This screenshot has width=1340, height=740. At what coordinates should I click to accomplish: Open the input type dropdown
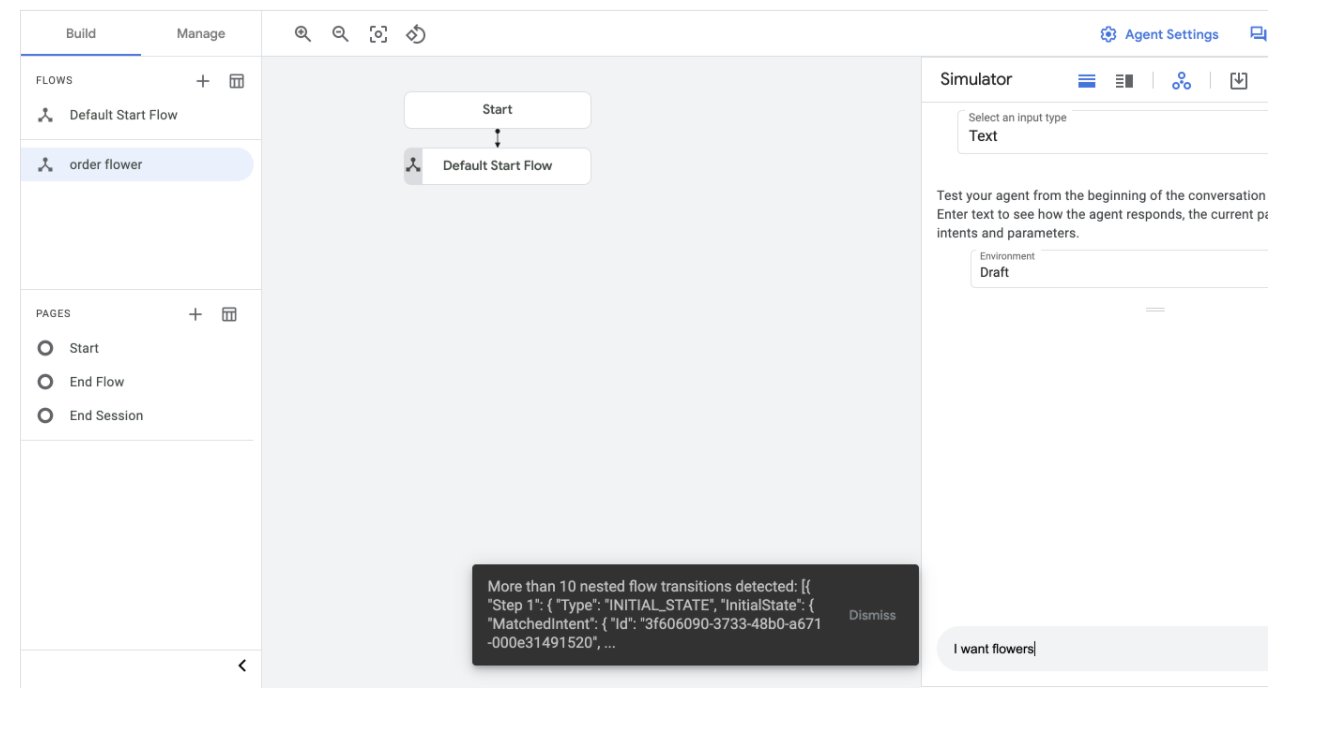coord(1112,132)
